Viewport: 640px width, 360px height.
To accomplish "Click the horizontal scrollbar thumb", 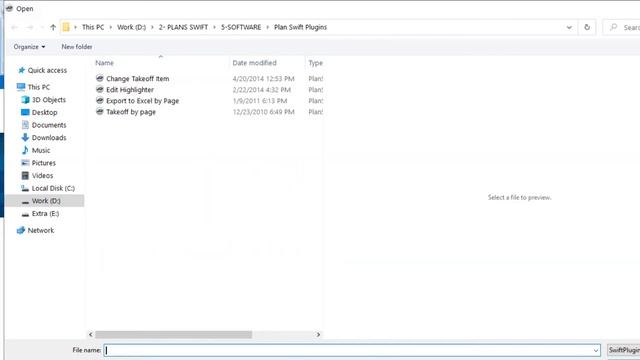I will click(173, 334).
